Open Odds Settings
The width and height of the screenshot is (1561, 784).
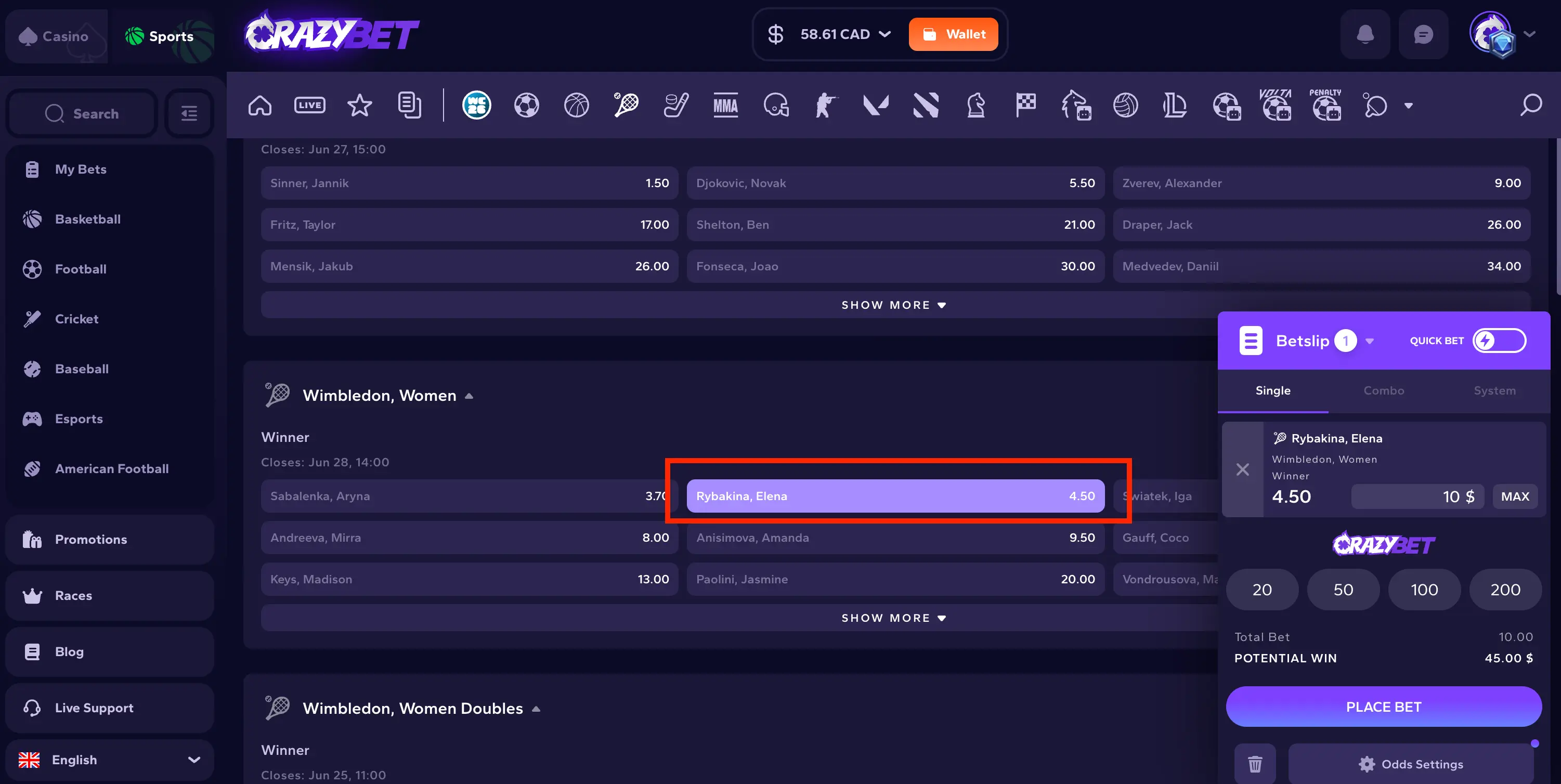pyautogui.click(x=1411, y=764)
